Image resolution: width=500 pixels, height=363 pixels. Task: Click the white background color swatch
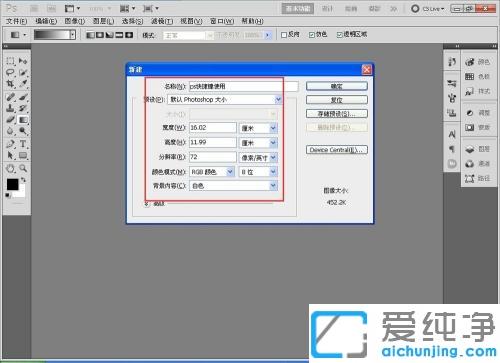click(20, 193)
